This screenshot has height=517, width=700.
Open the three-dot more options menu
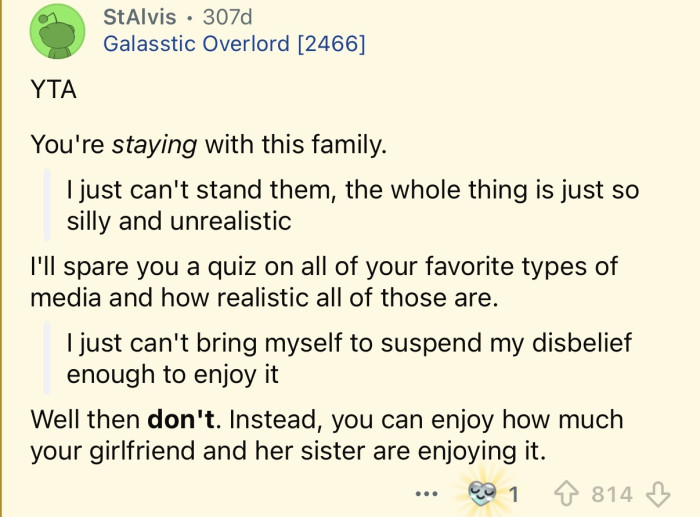click(x=427, y=494)
